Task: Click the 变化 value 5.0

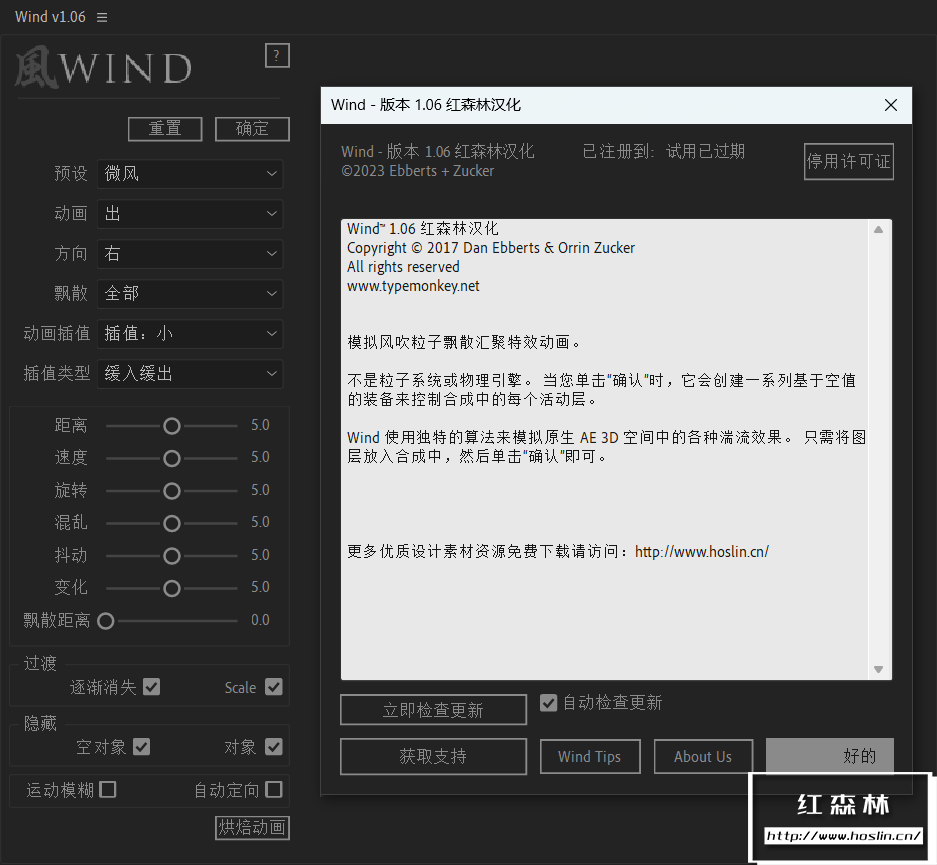Action: tap(260, 588)
